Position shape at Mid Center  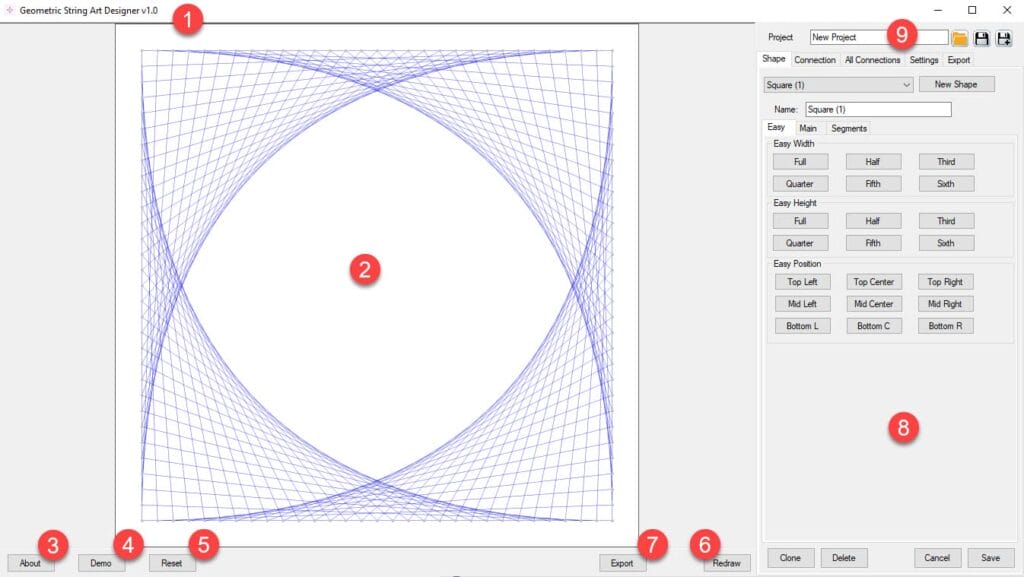(x=873, y=304)
